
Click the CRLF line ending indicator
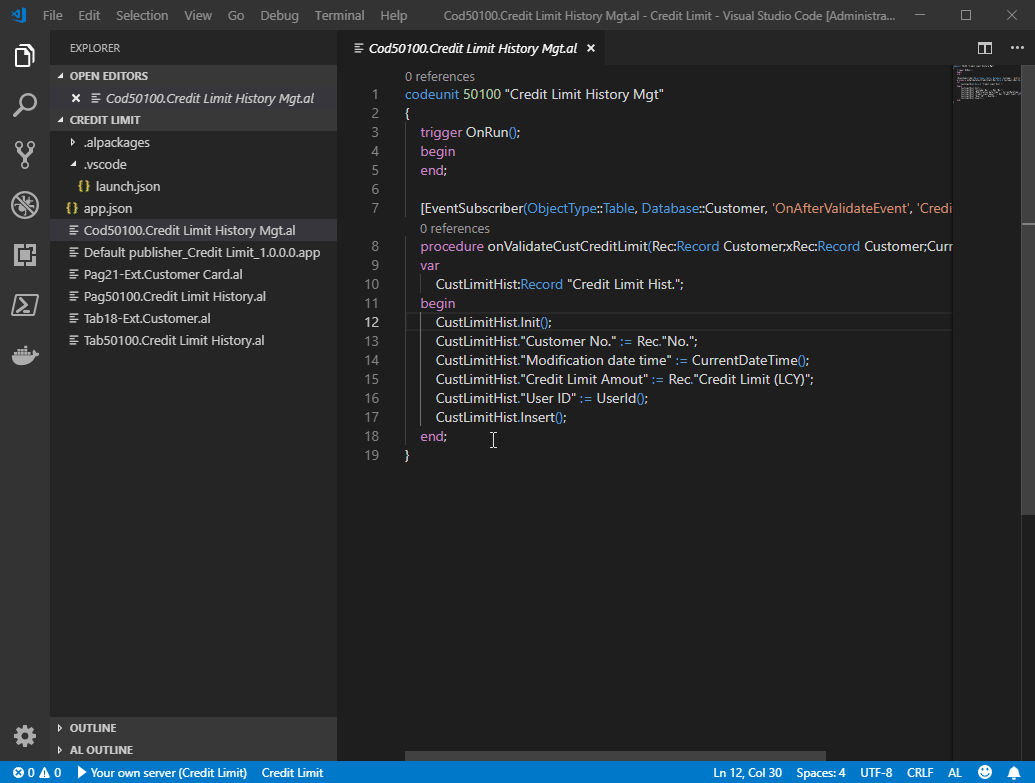[x=920, y=773]
